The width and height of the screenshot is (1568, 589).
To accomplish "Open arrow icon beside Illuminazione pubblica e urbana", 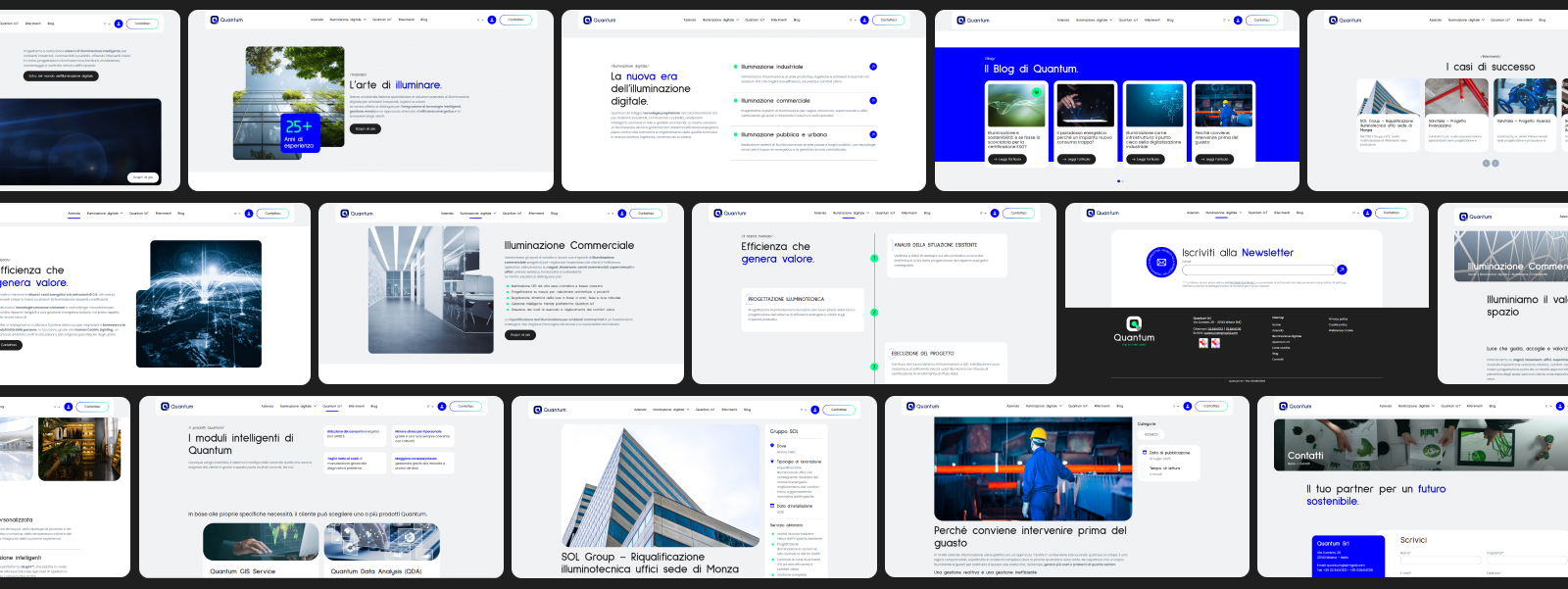I will pos(873,134).
